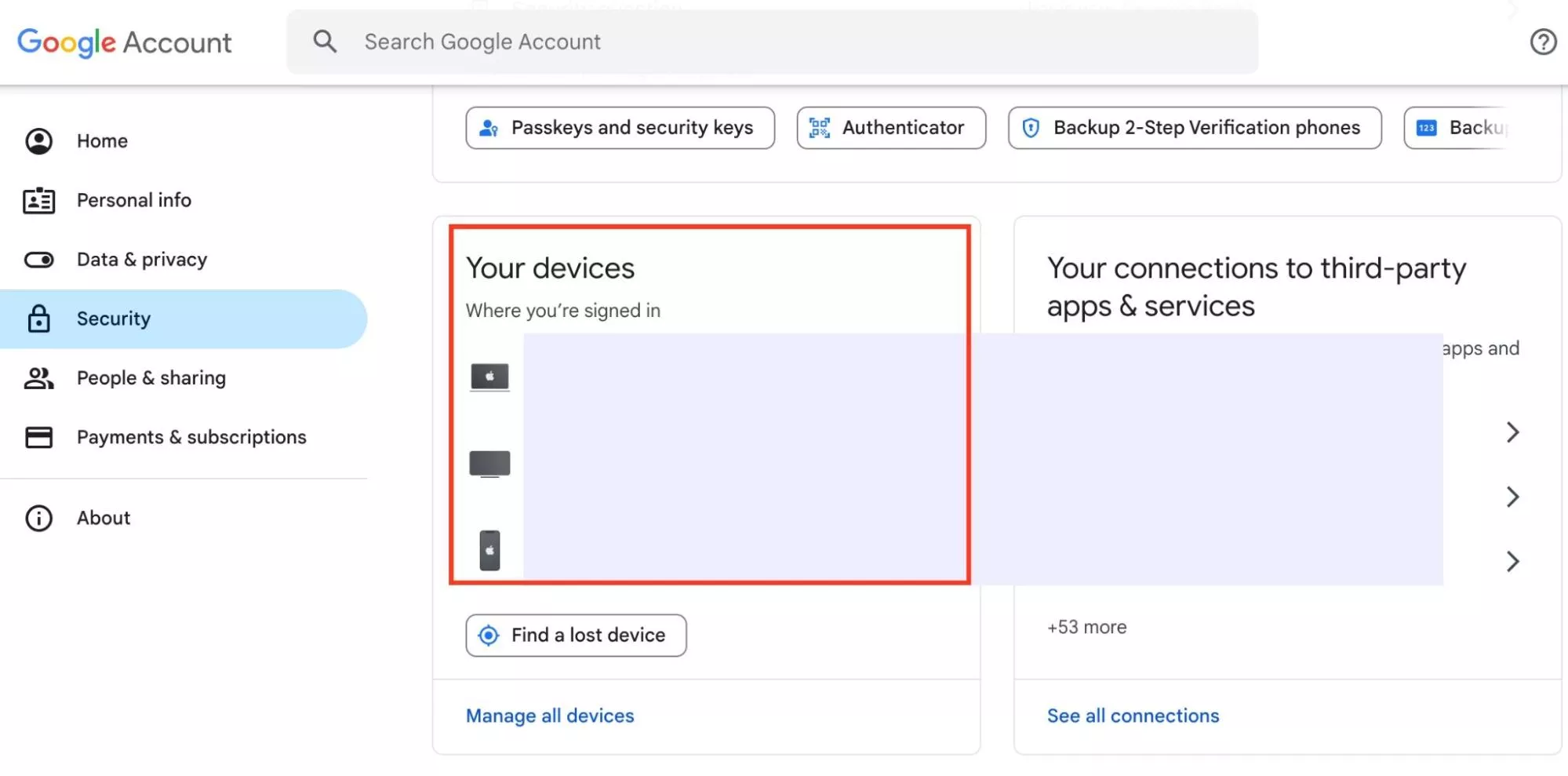
Task: Click the Home profile icon in sidebar
Action: point(38,141)
